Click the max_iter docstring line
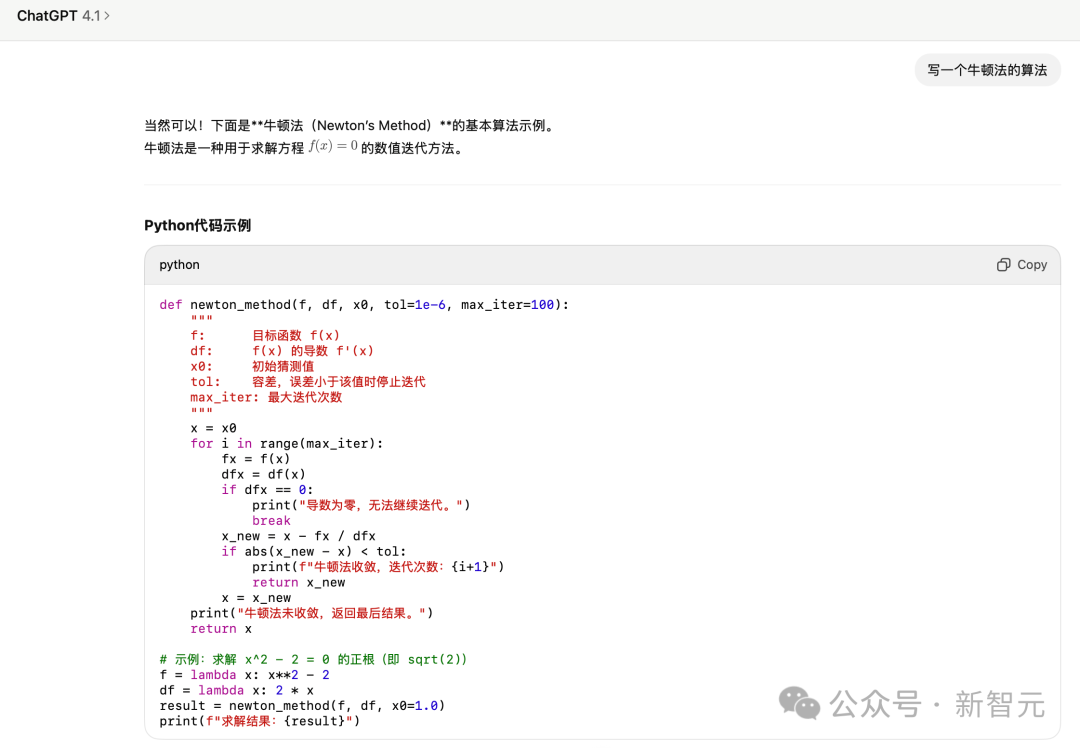Image resolution: width=1080 pixels, height=748 pixels. [266, 397]
